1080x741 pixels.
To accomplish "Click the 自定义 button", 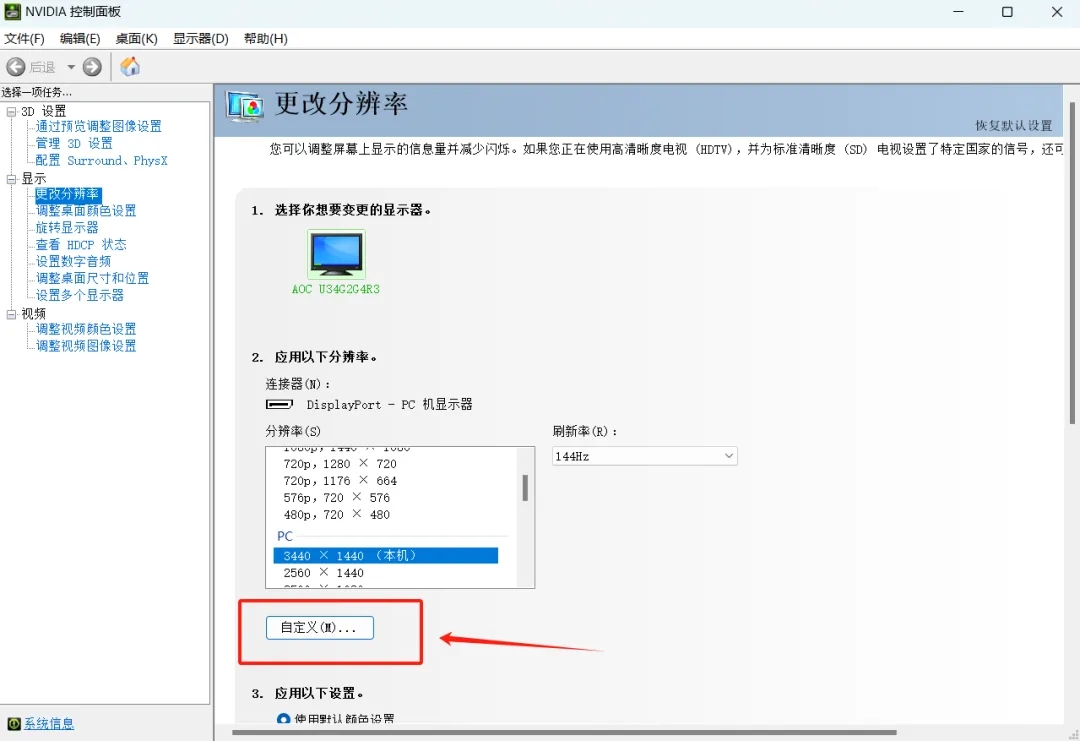I will pos(319,627).
